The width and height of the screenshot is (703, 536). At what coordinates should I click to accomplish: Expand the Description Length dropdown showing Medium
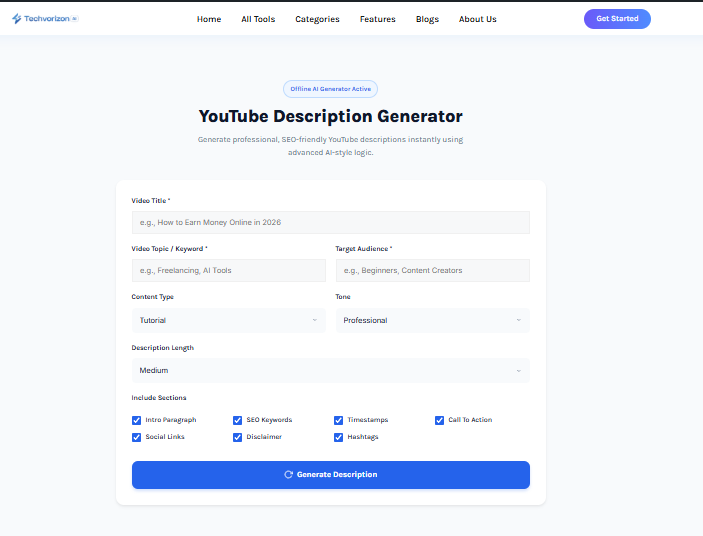click(x=331, y=371)
